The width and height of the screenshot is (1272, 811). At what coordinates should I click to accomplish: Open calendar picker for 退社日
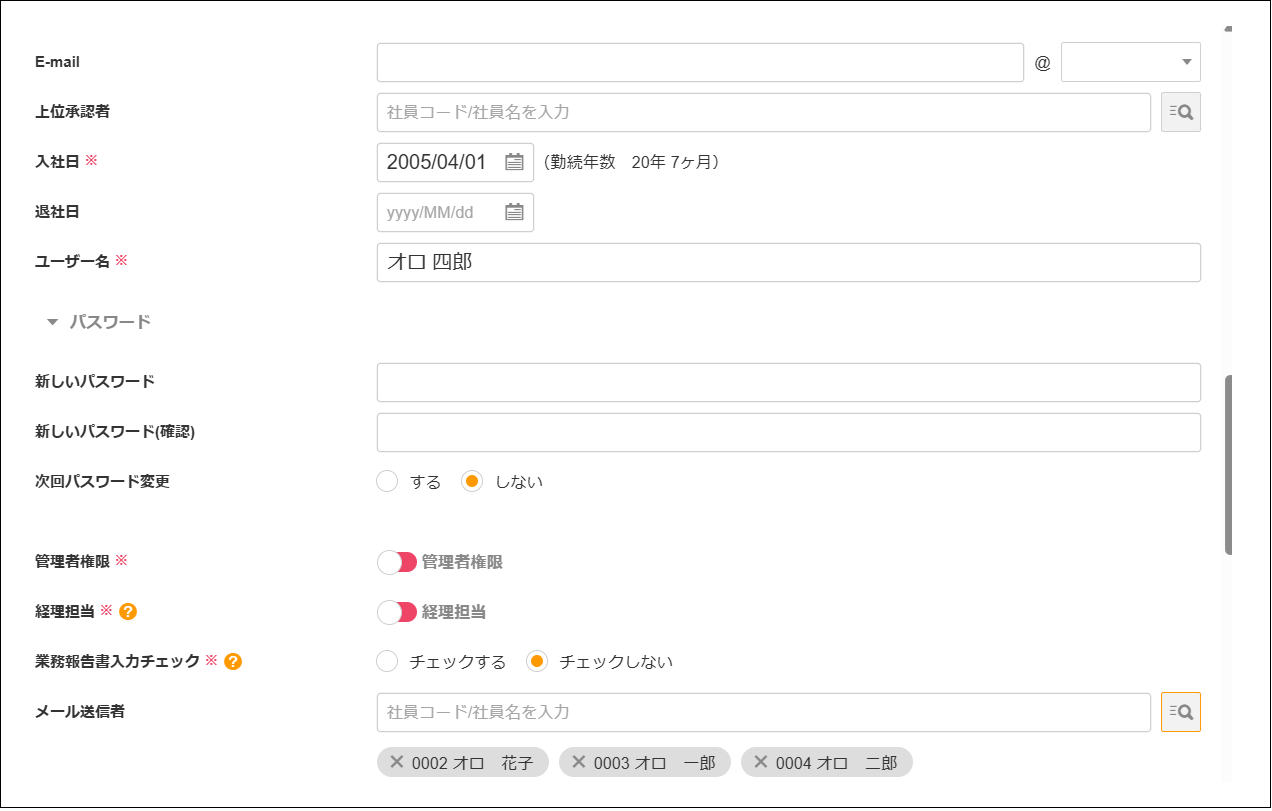(x=514, y=212)
